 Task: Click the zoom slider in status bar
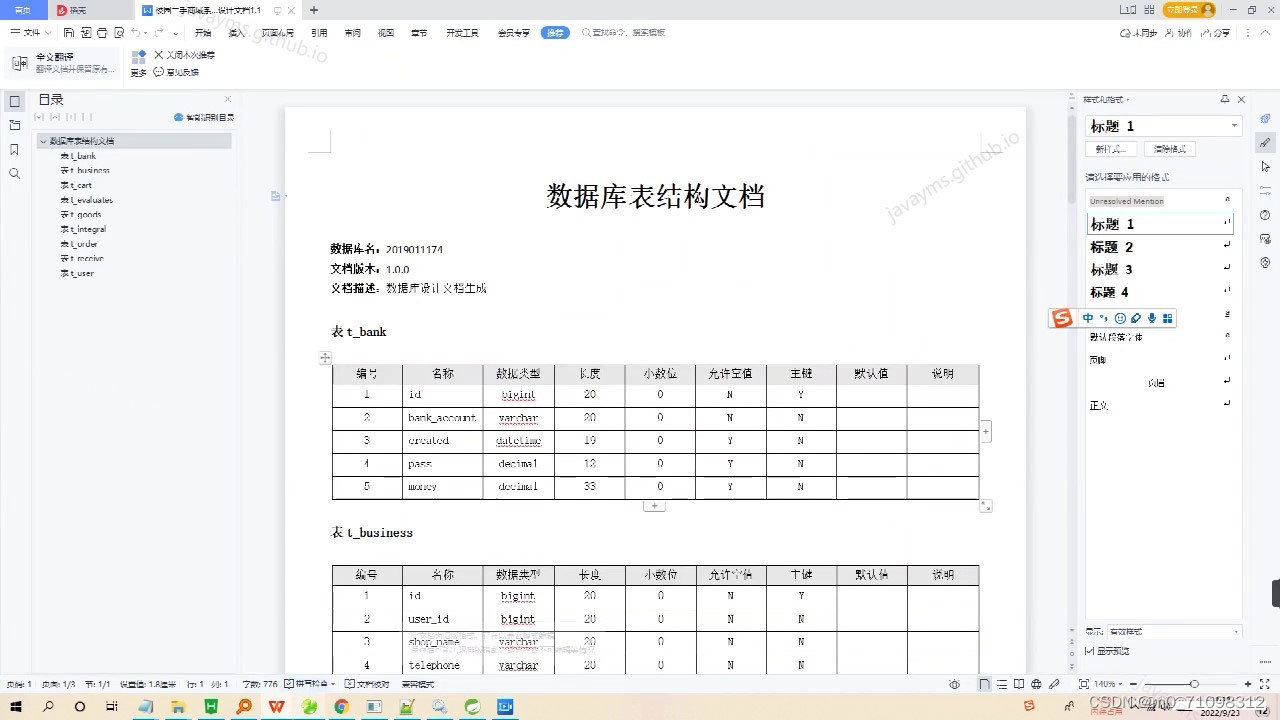1194,684
